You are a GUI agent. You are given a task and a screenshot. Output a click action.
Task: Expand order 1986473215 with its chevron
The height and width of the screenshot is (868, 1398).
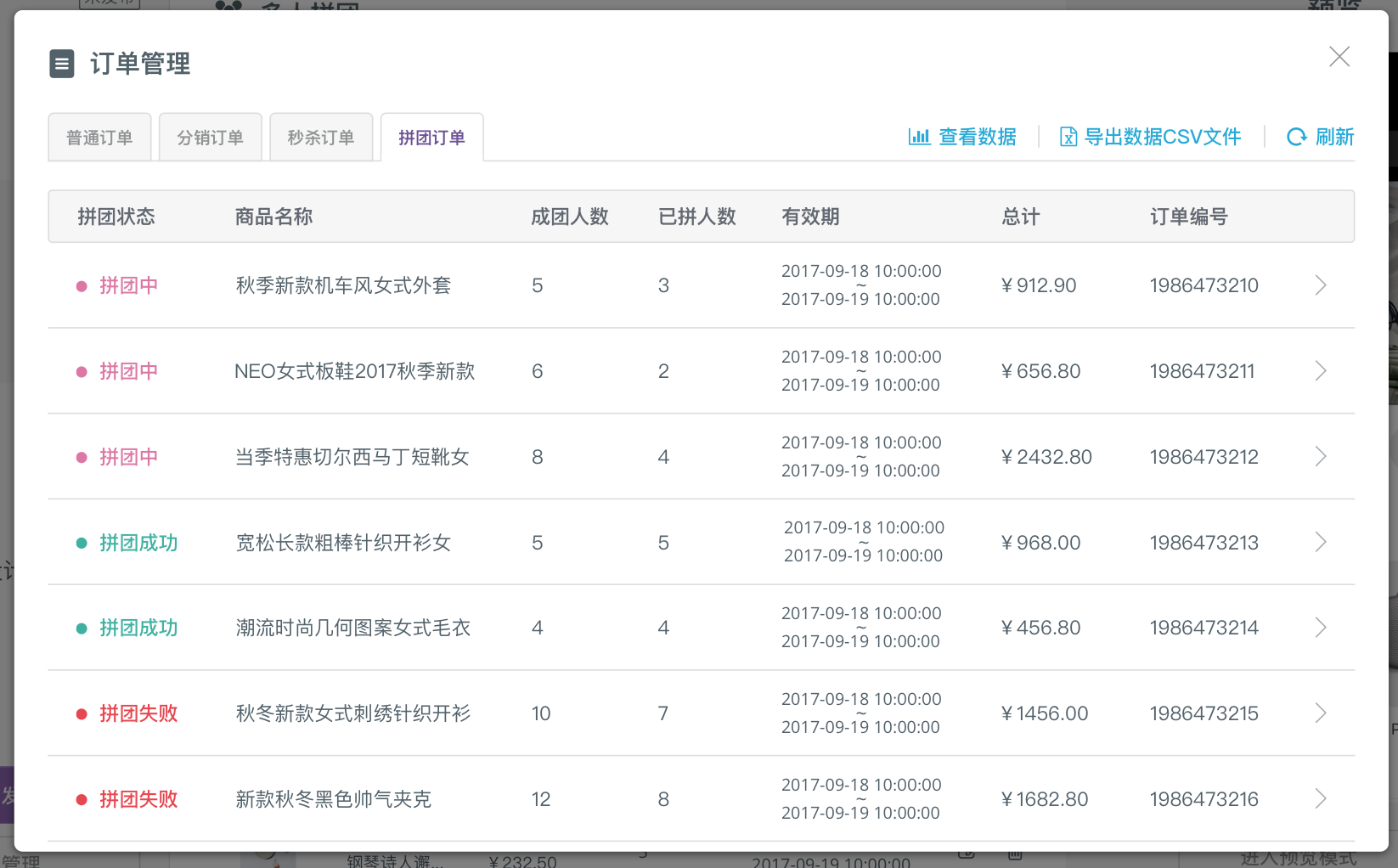pyautogui.click(x=1321, y=713)
